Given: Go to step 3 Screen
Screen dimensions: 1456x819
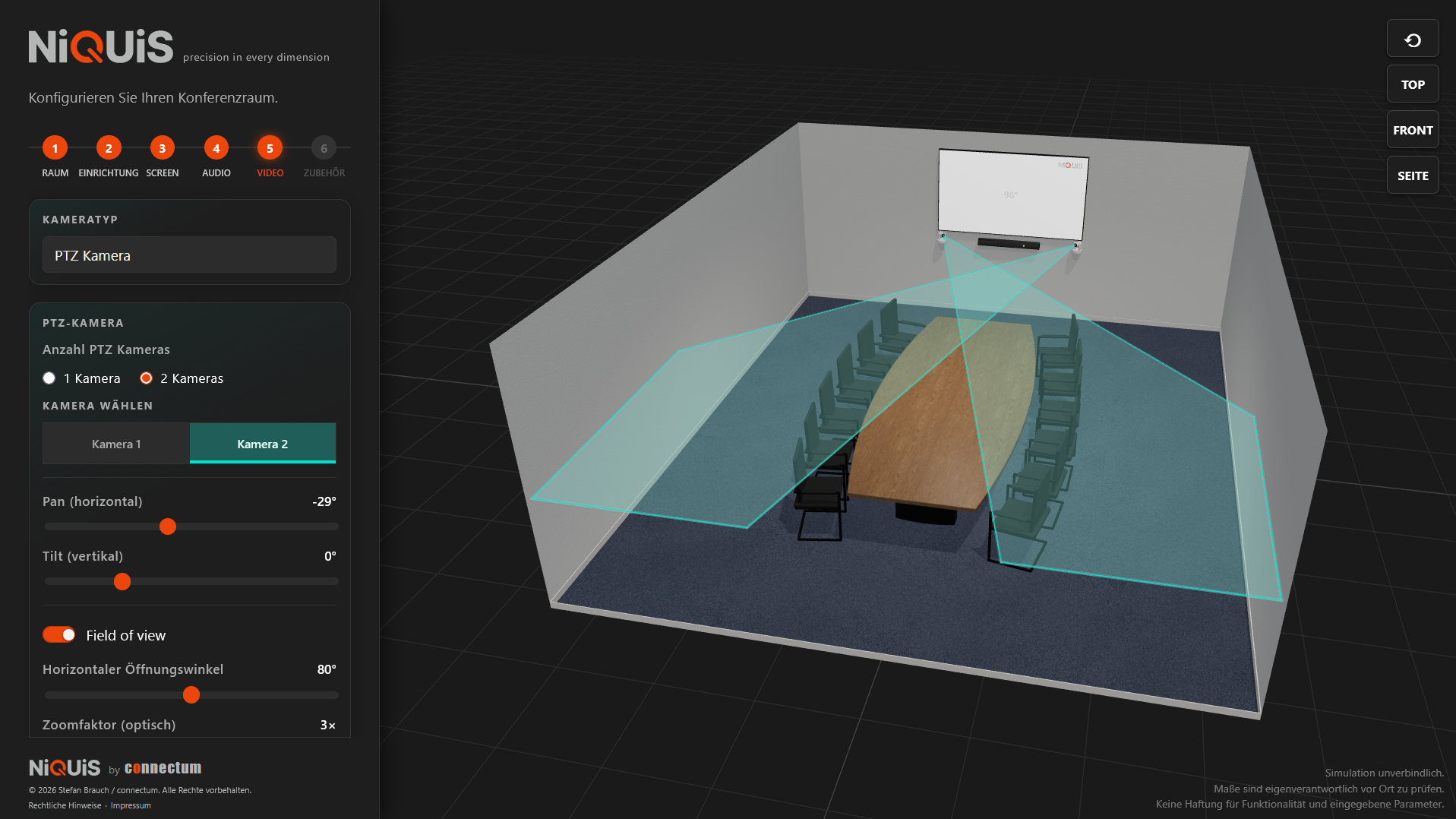Looking at the screenshot, I should (x=163, y=148).
